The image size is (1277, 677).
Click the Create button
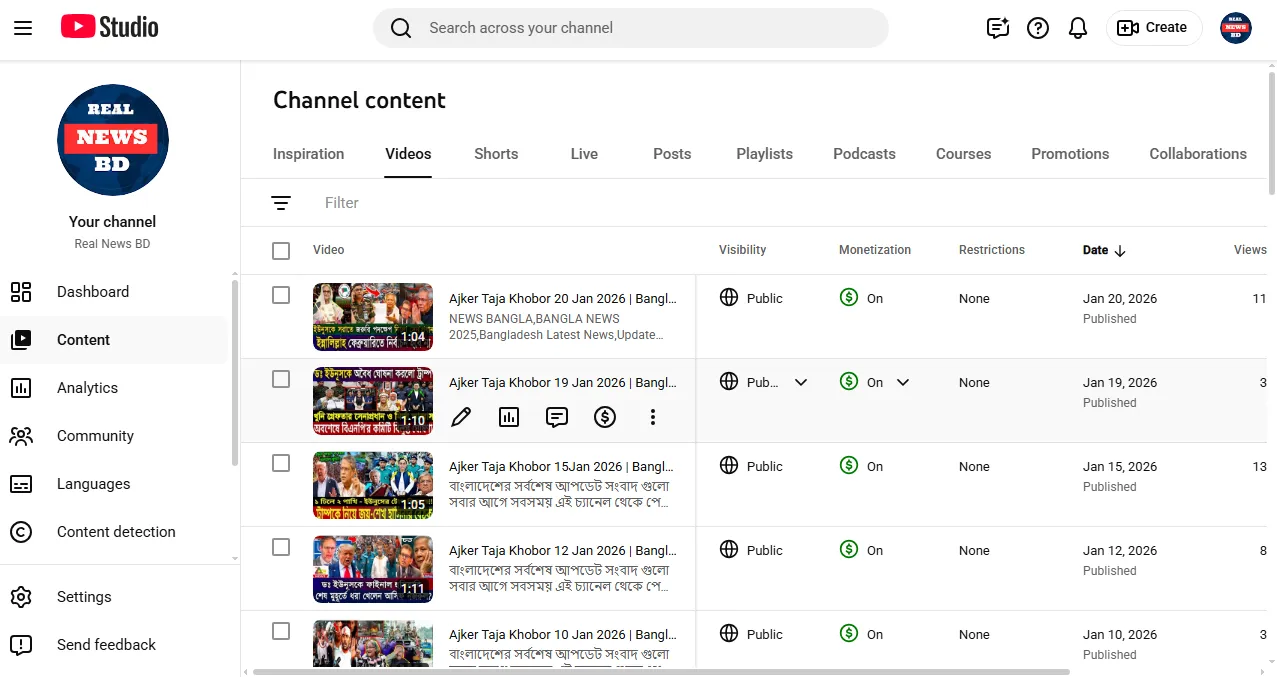click(x=1154, y=28)
